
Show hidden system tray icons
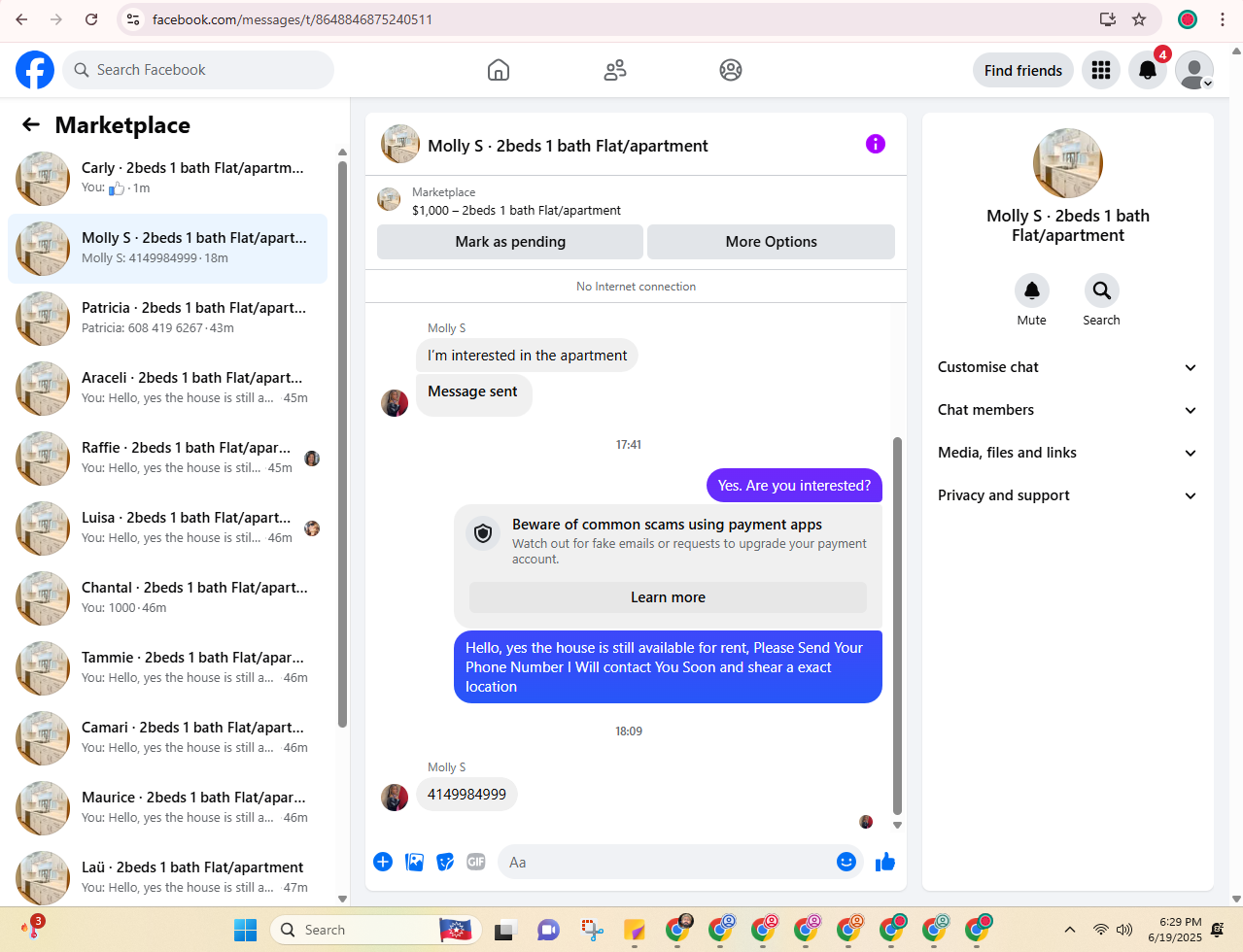tap(1070, 930)
